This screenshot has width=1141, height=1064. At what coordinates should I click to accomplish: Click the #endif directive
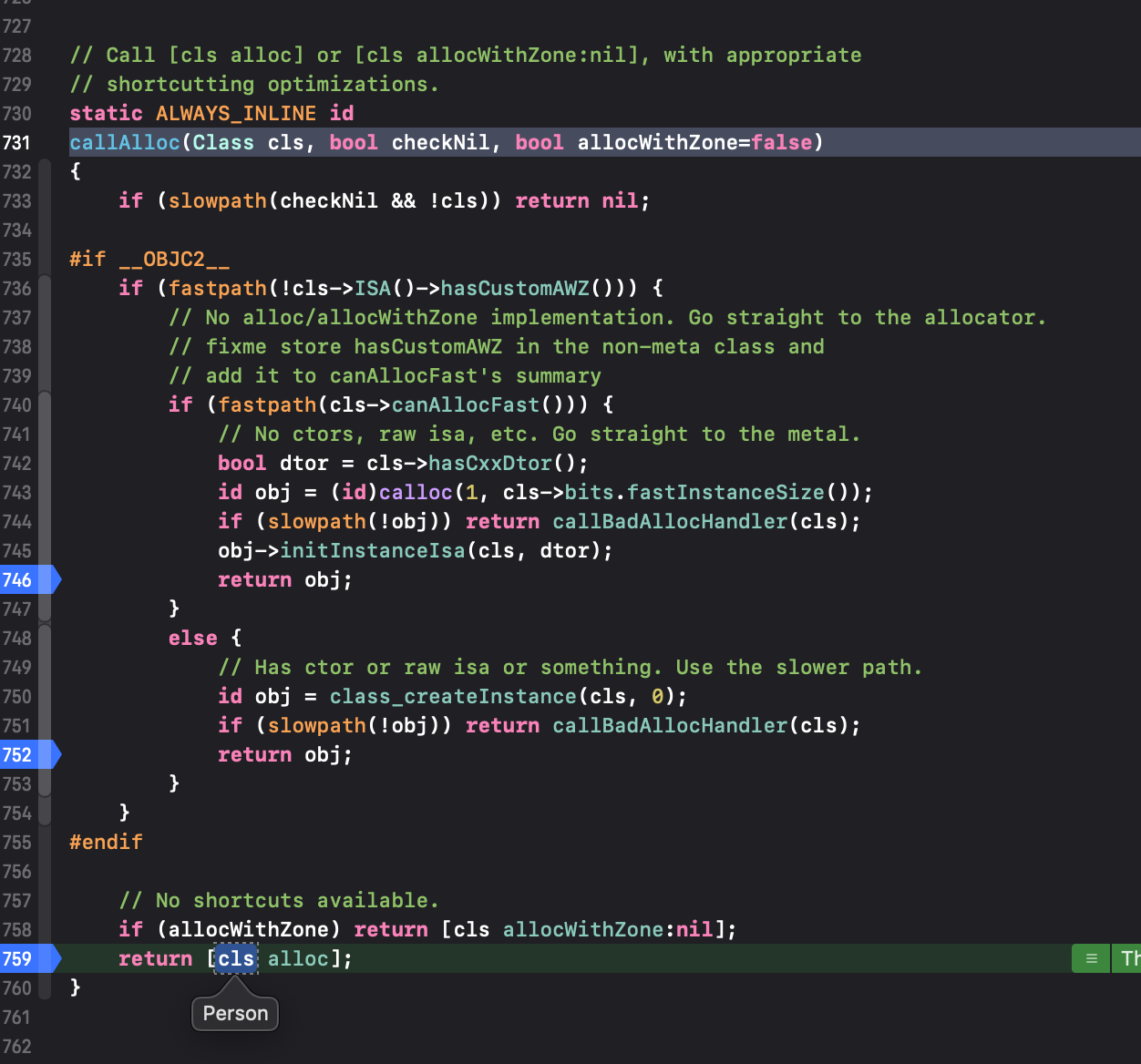[x=107, y=842]
